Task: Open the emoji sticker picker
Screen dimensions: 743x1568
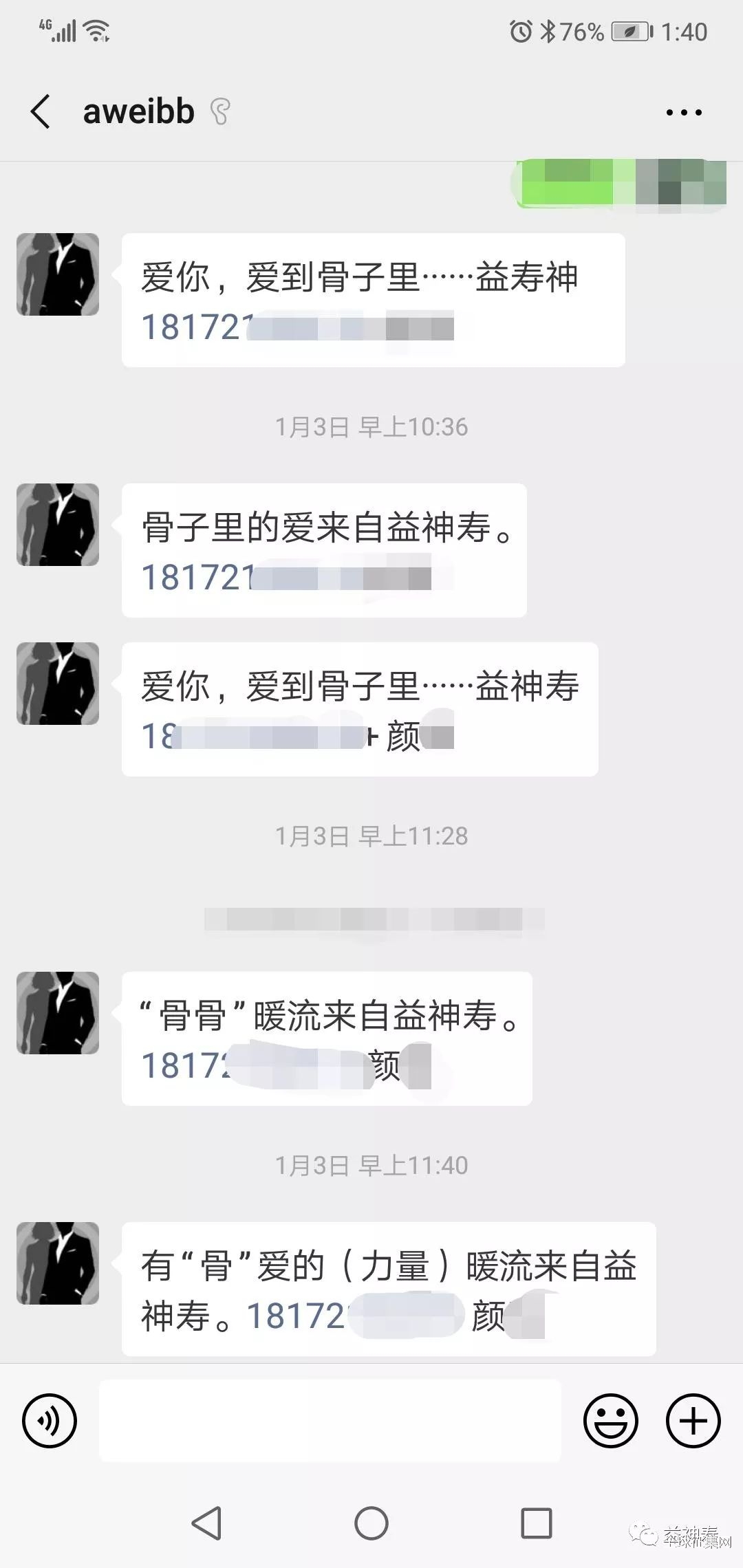Action: click(x=610, y=1421)
